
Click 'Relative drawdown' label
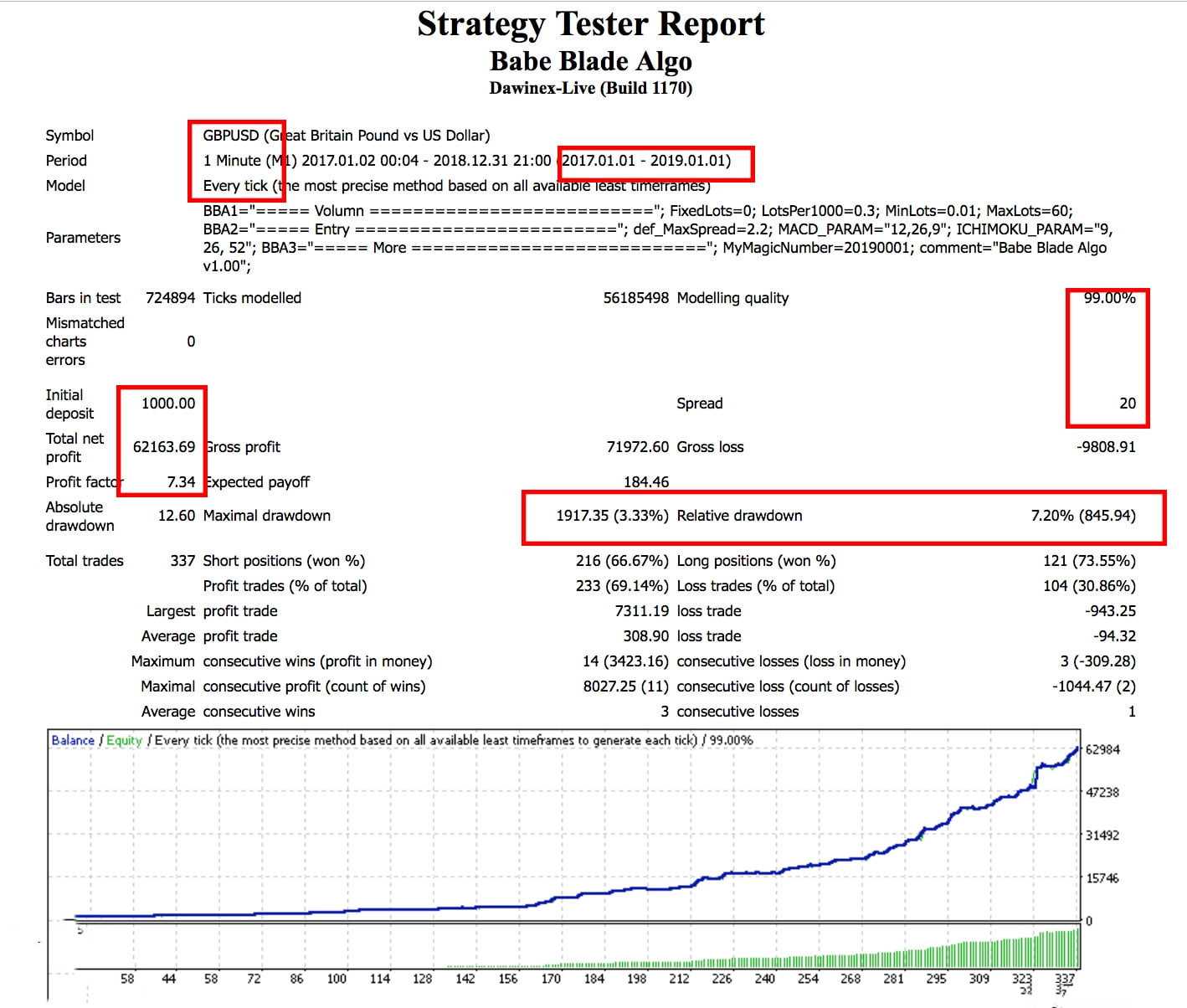tap(739, 516)
